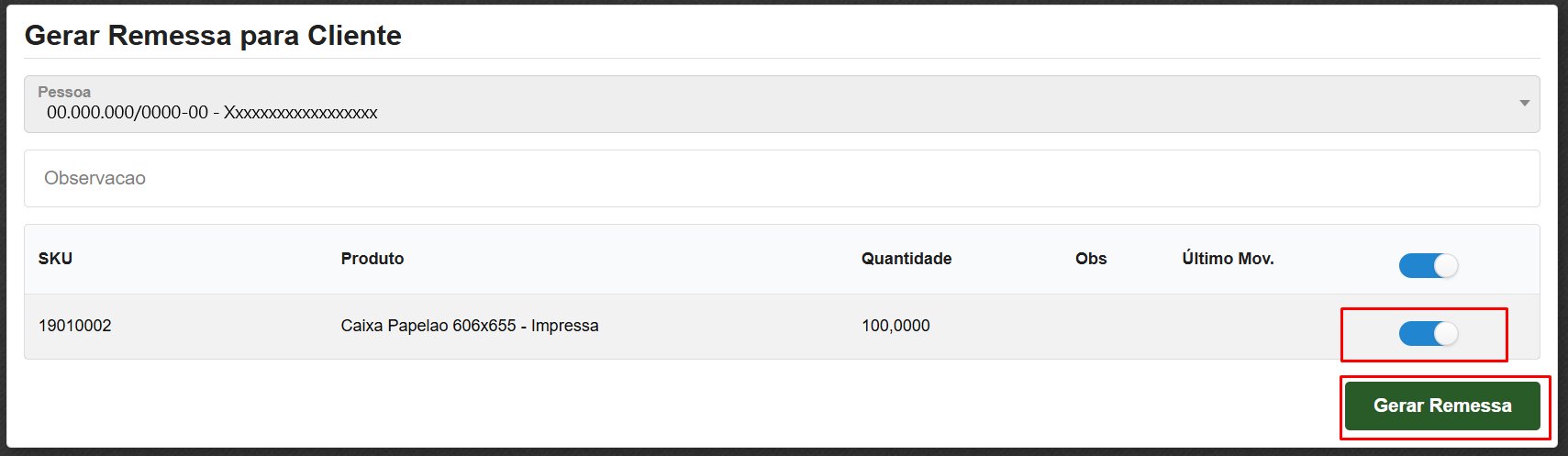Click the Quantidade column header
This screenshot has height=456, width=1568.
pos(906,259)
